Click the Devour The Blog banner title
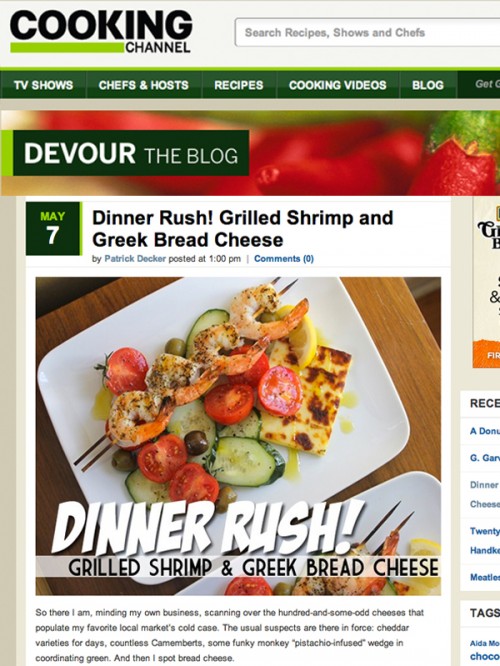The image size is (500, 666). [x=131, y=153]
